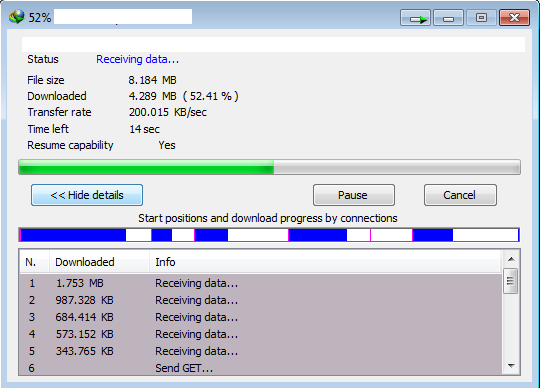Click the green arrow tray button in title bar
The height and width of the screenshot is (389, 541).
[415, 18]
